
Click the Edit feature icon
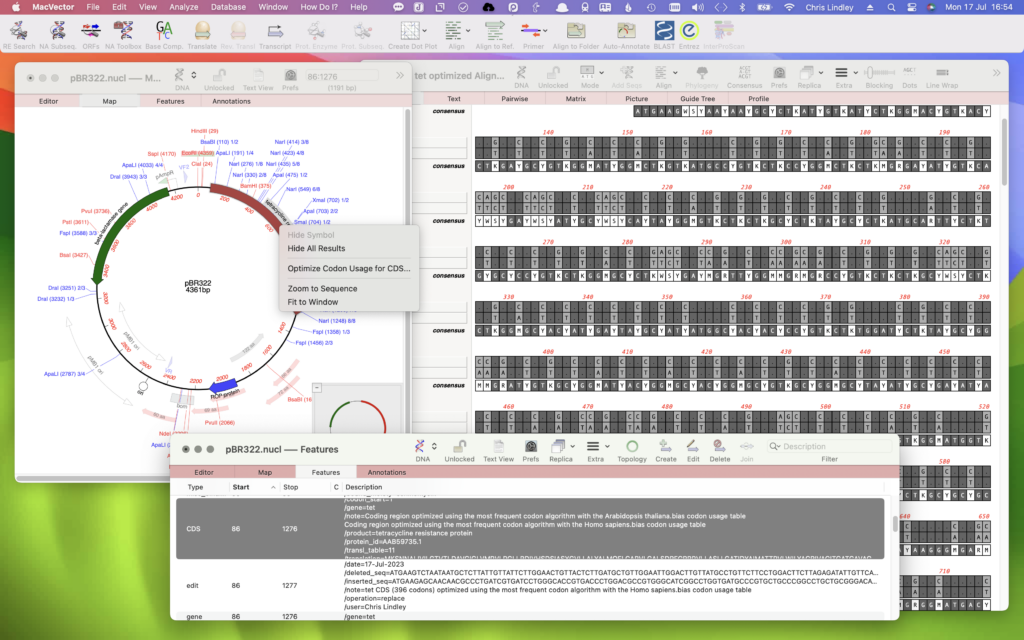tap(693, 451)
